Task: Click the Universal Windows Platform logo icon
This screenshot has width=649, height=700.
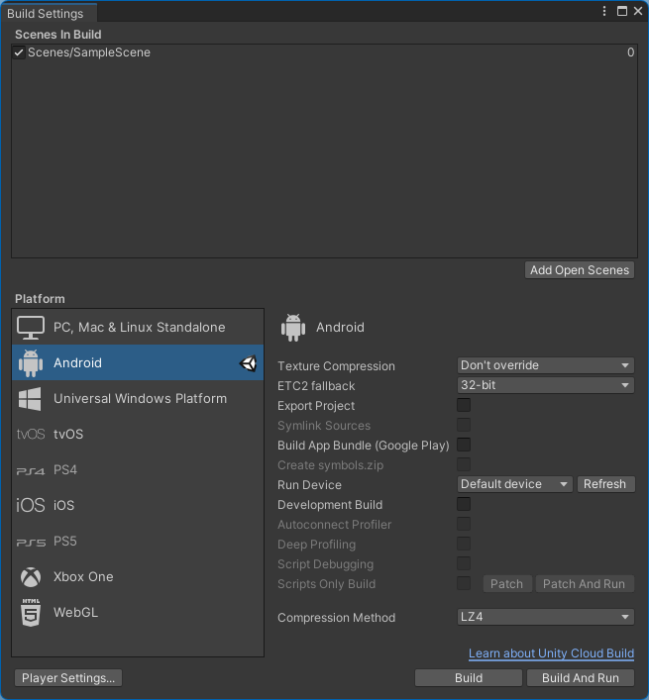Action: point(30,399)
